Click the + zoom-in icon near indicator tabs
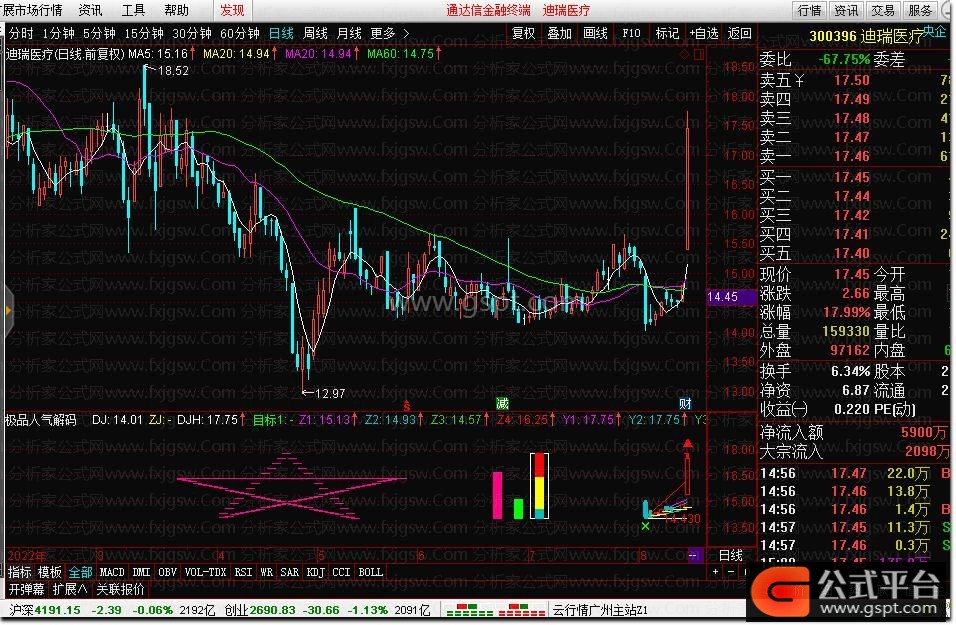Image resolution: width=956 pixels, height=625 pixels. (x=716, y=571)
